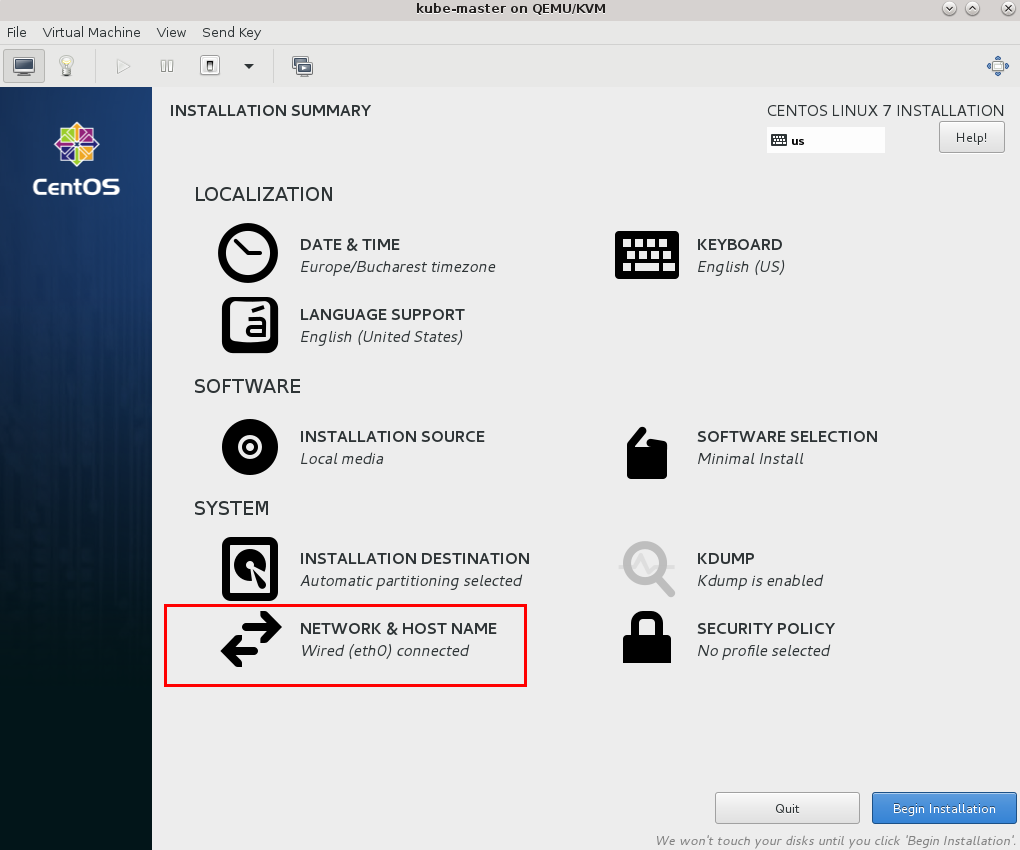Show the graphical console view

pos(25,66)
